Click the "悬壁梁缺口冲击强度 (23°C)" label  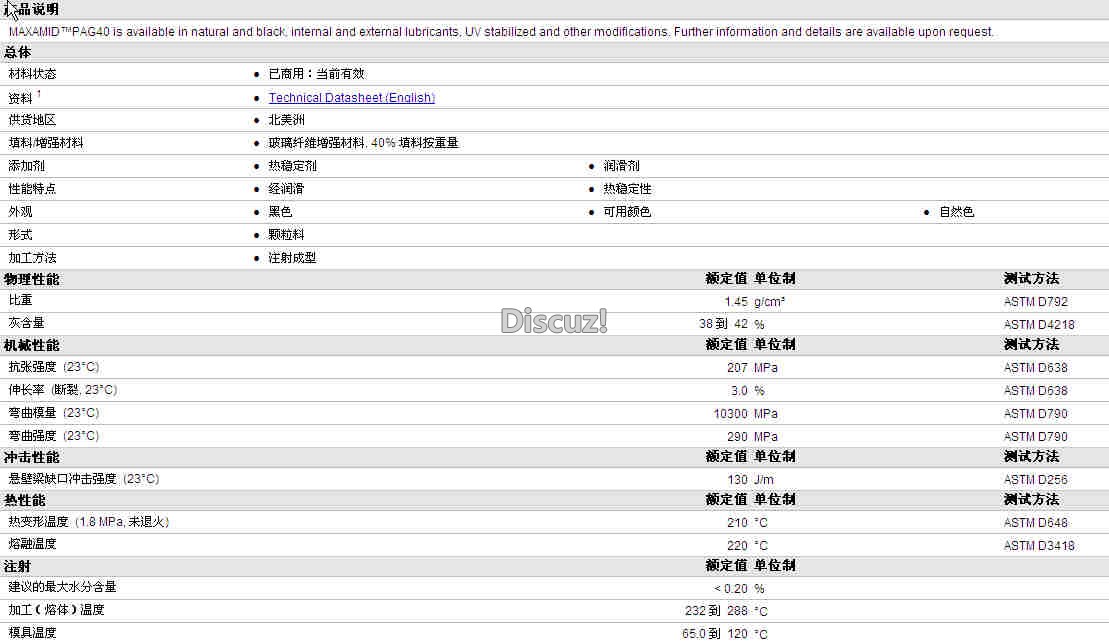point(84,479)
